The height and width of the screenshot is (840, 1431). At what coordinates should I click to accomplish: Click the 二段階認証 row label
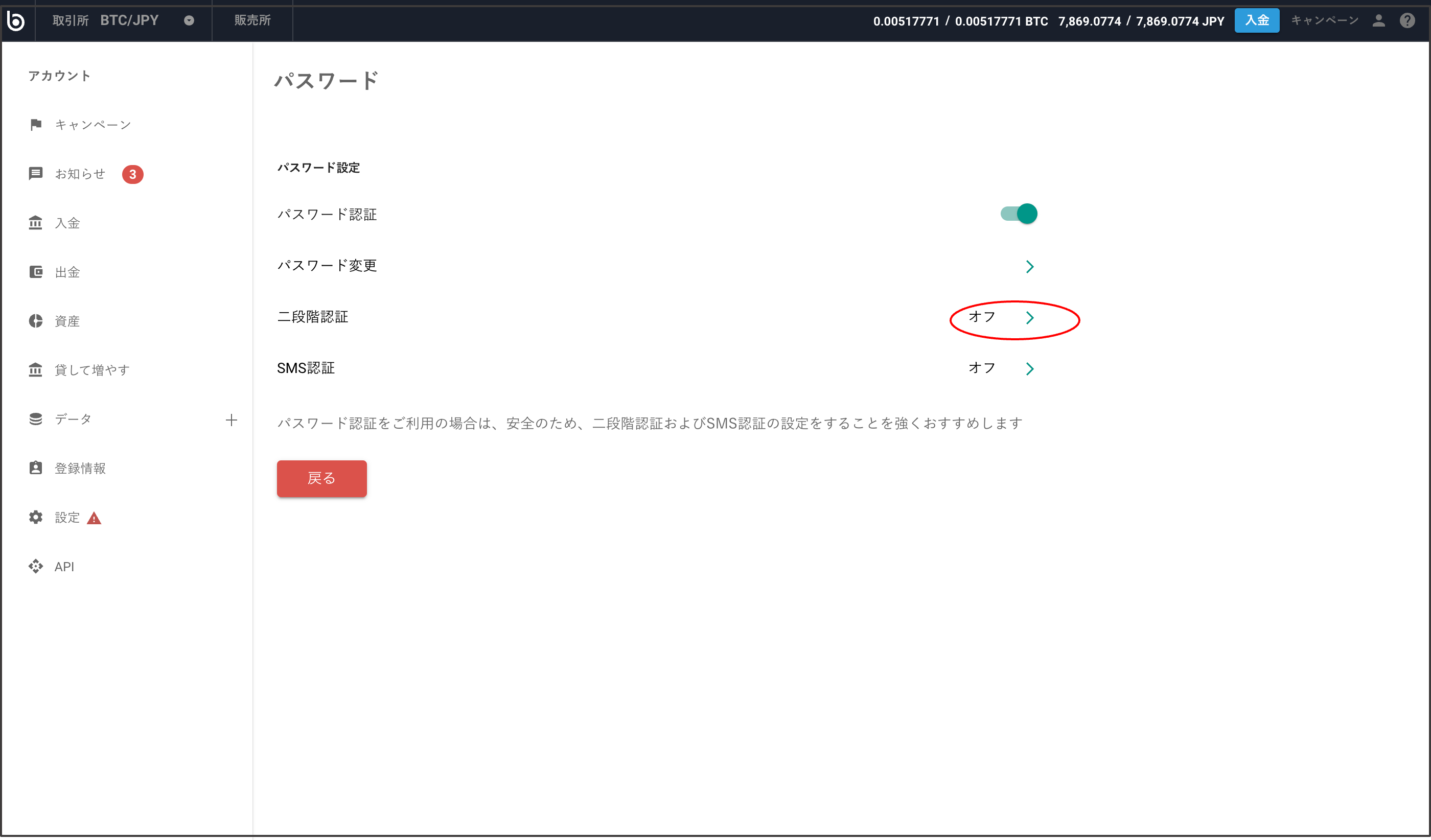pos(313,317)
